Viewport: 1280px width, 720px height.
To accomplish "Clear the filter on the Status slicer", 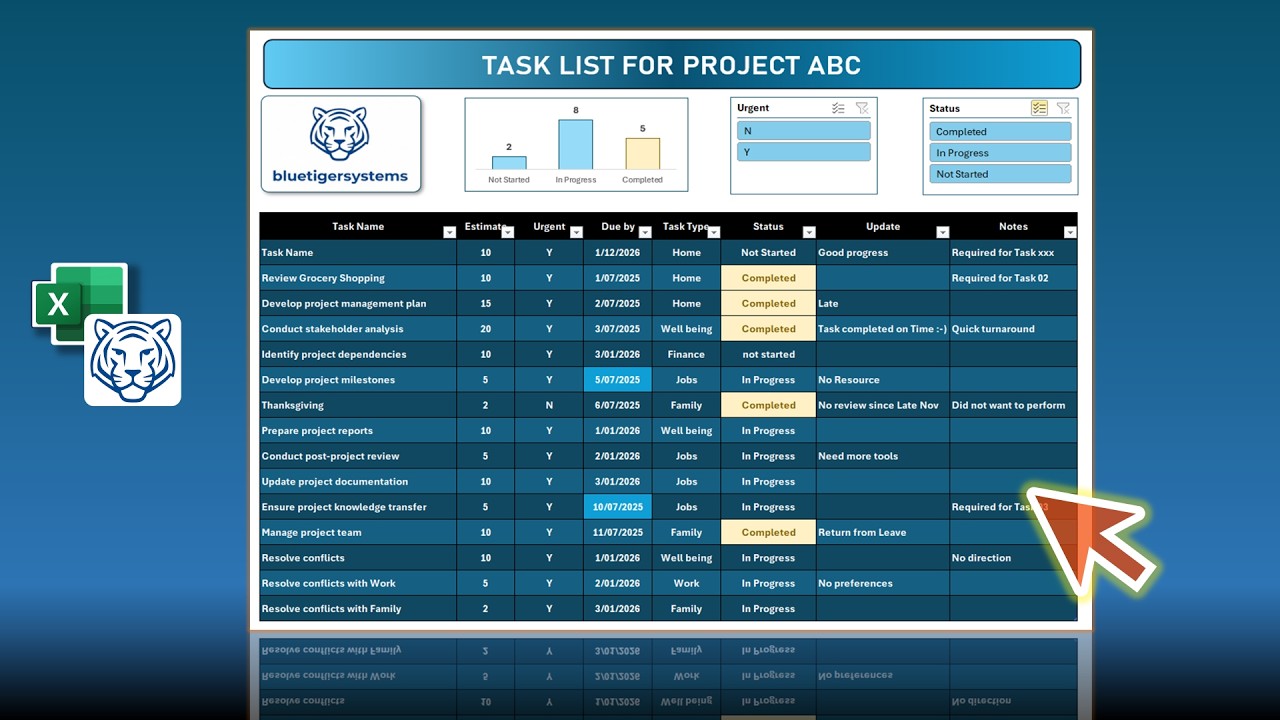I will tap(1063, 108).
